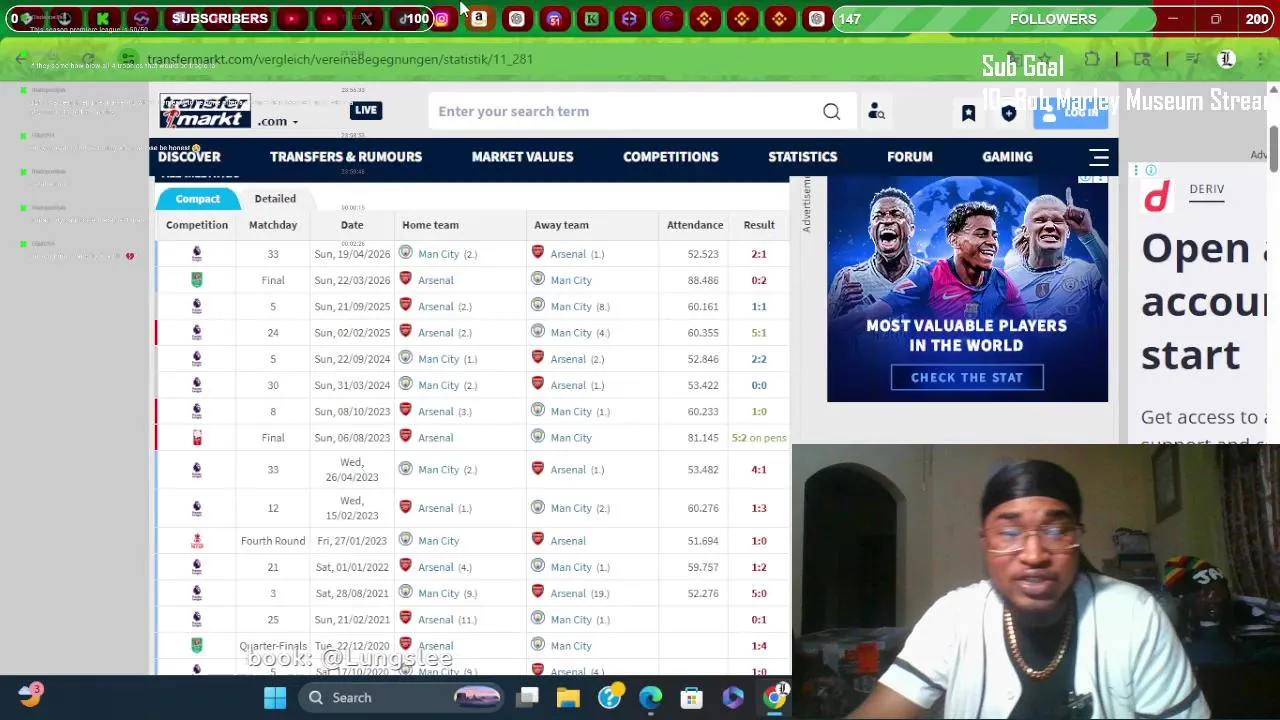
Task: Click competition icon in 06/08/2023 Final row
Action: tap(197, 438)
